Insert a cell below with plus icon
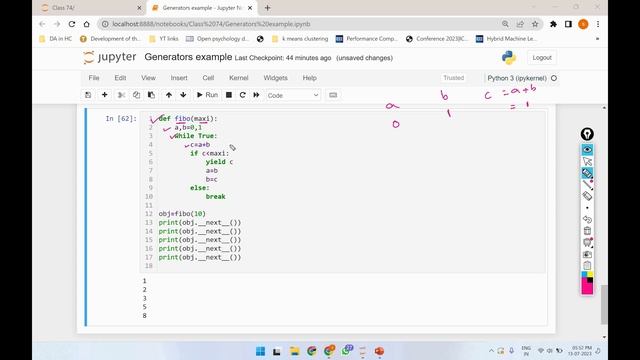Viewport: 640px width, 360px height. [104, 95]
